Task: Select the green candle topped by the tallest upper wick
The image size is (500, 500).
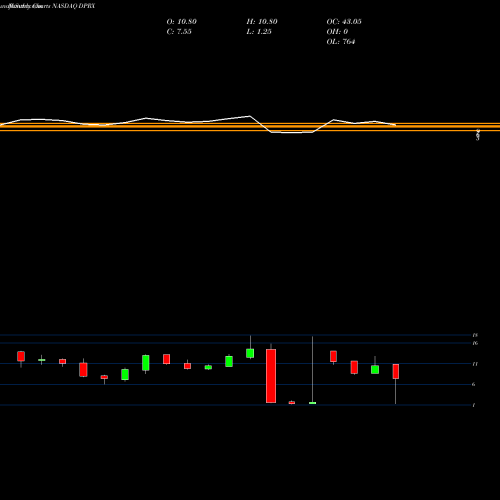Action: [x=313, y=403]
